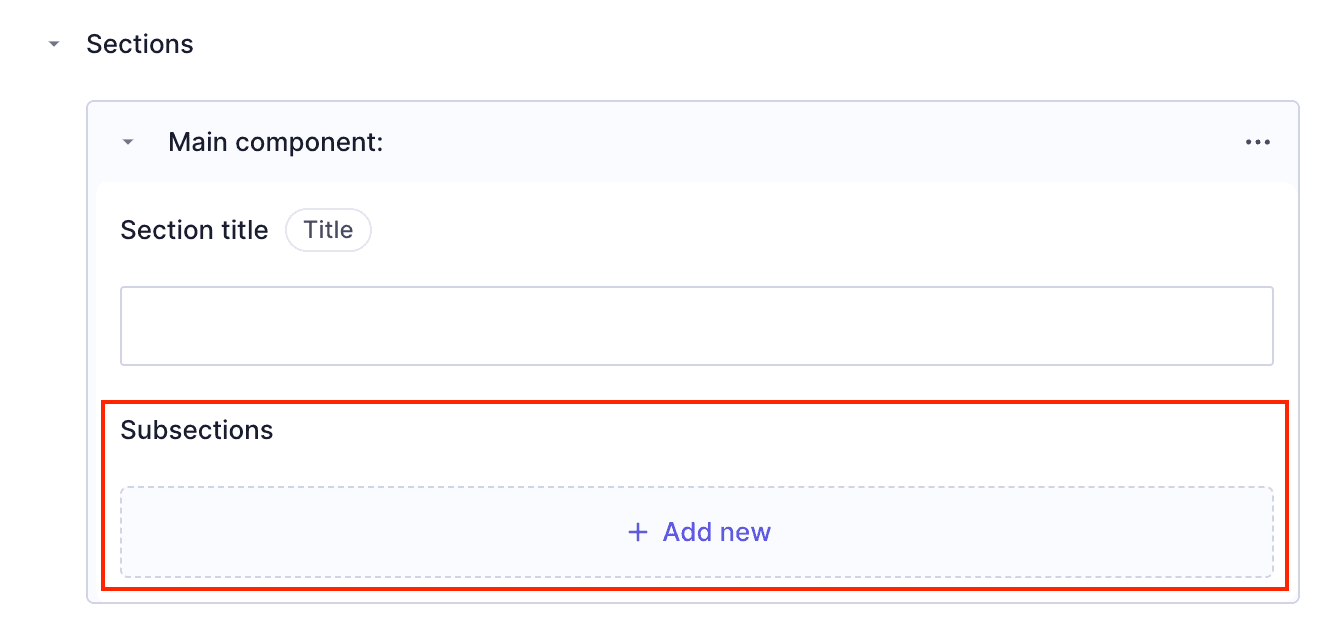Open the Main component options menu (ellipsis)
This screenshot has width=1338, height=636.
[1257, 141]
